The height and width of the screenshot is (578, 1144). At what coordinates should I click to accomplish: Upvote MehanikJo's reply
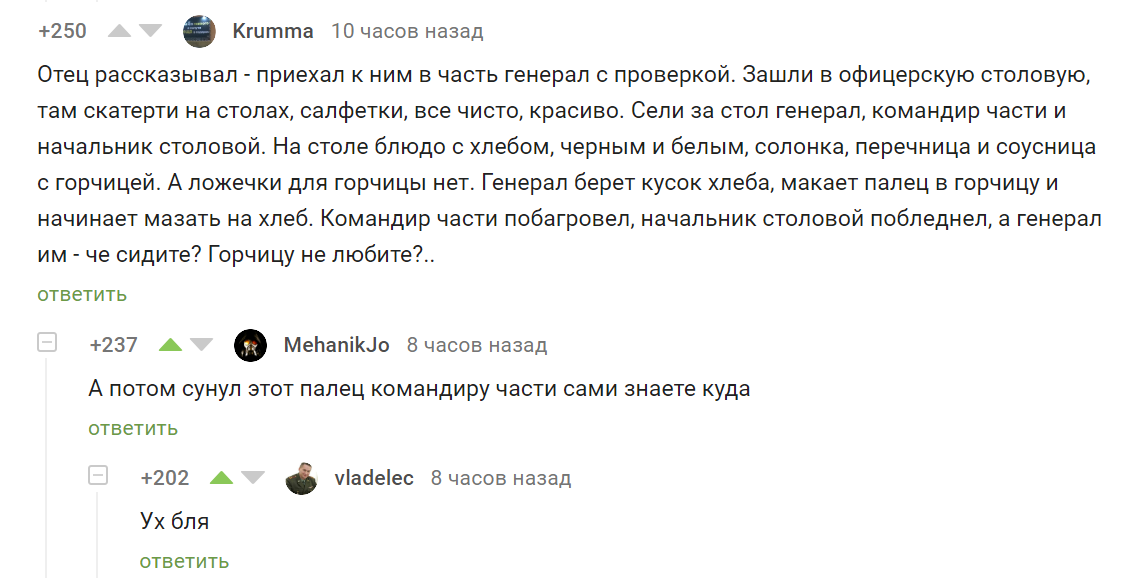point(170,345)
